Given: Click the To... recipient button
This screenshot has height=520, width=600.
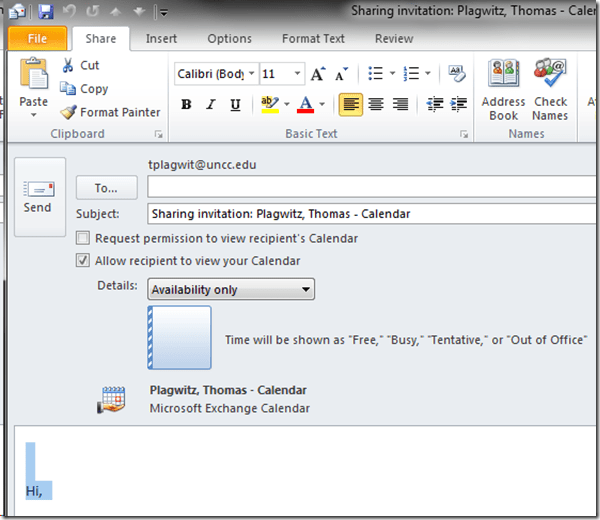Looking at the screenshot, I should point(106,187).
